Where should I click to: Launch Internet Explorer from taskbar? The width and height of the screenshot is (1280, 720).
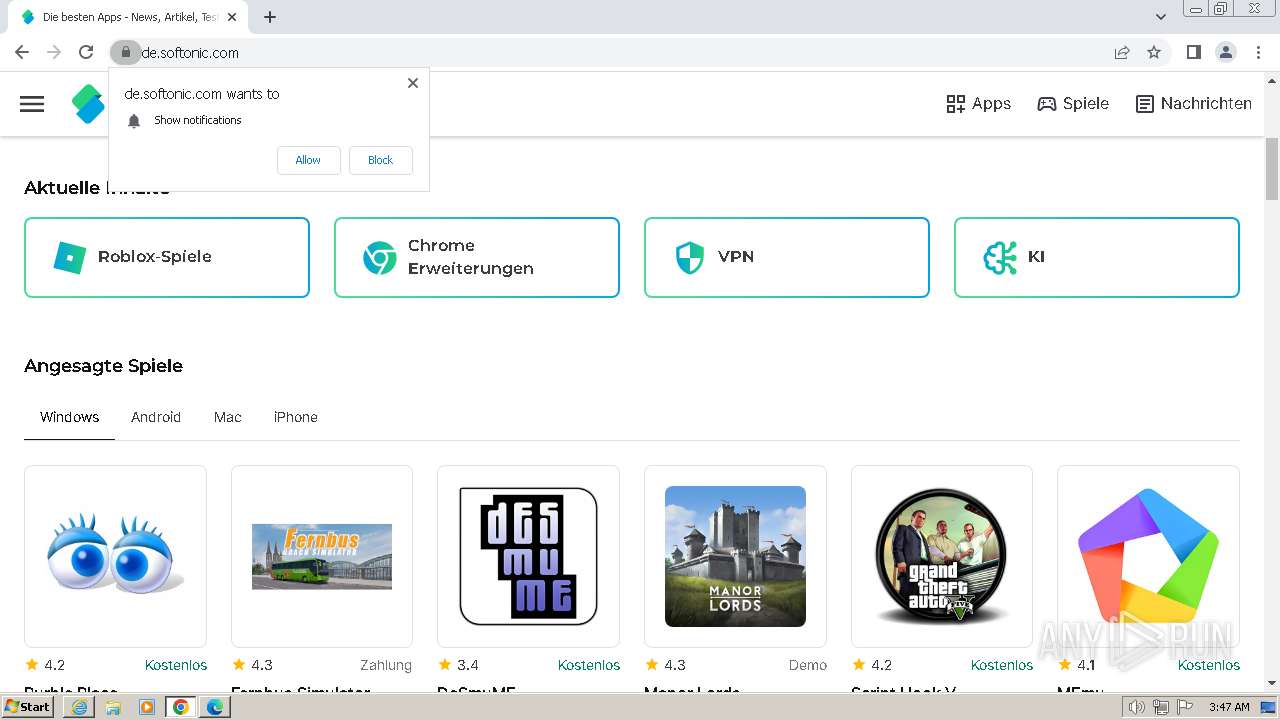(79, 707)
